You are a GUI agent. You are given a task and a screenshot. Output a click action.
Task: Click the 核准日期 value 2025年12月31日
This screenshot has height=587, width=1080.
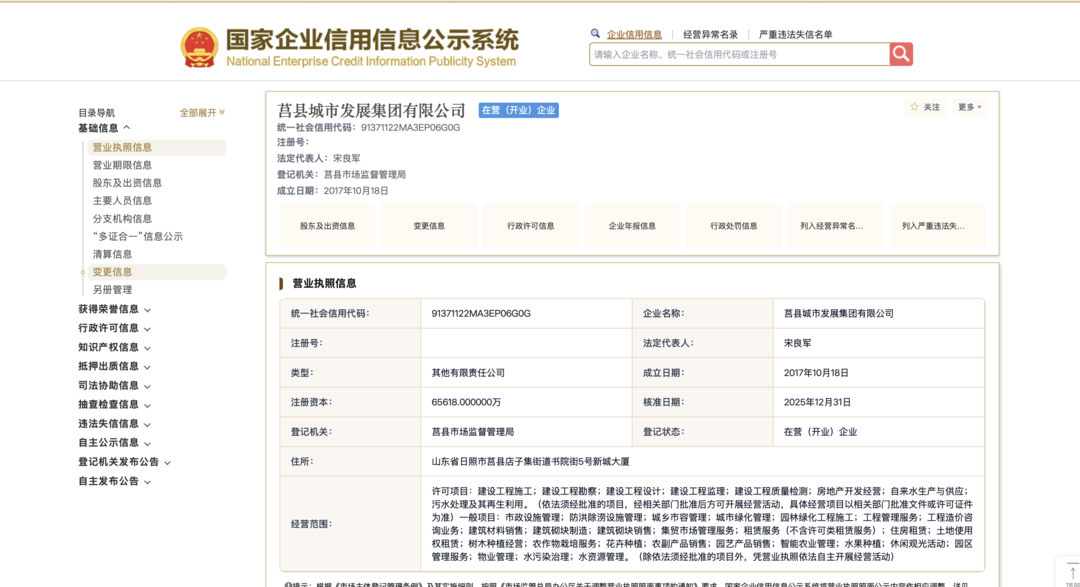pyautogui.click(x=818, y=402)
